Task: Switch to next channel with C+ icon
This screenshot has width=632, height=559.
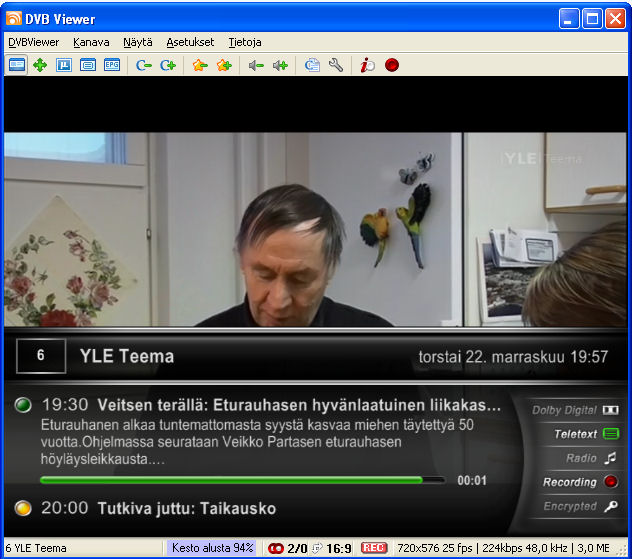Action: (x=168, y=65)
